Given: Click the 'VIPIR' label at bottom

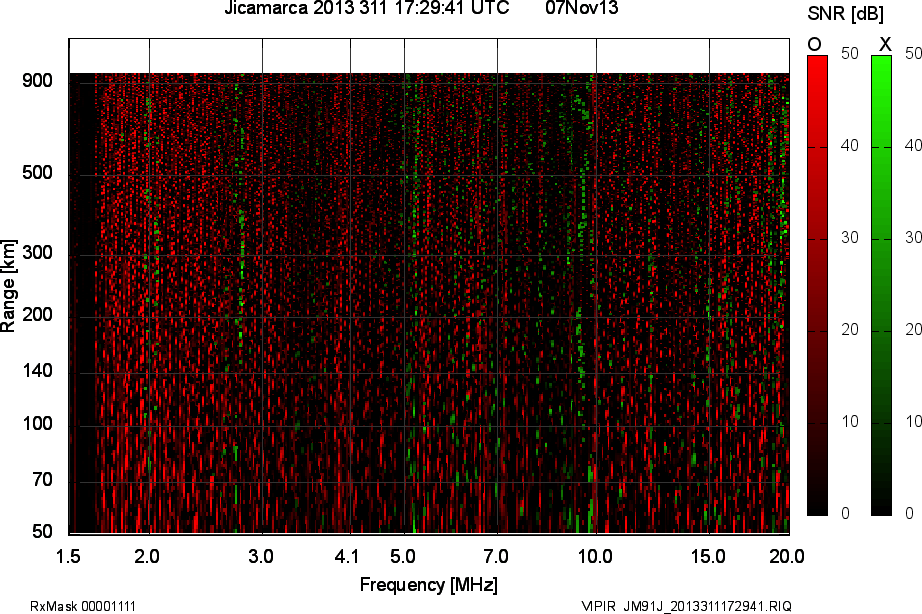Looking at the screenshot, I should click(x=598, y=606).
